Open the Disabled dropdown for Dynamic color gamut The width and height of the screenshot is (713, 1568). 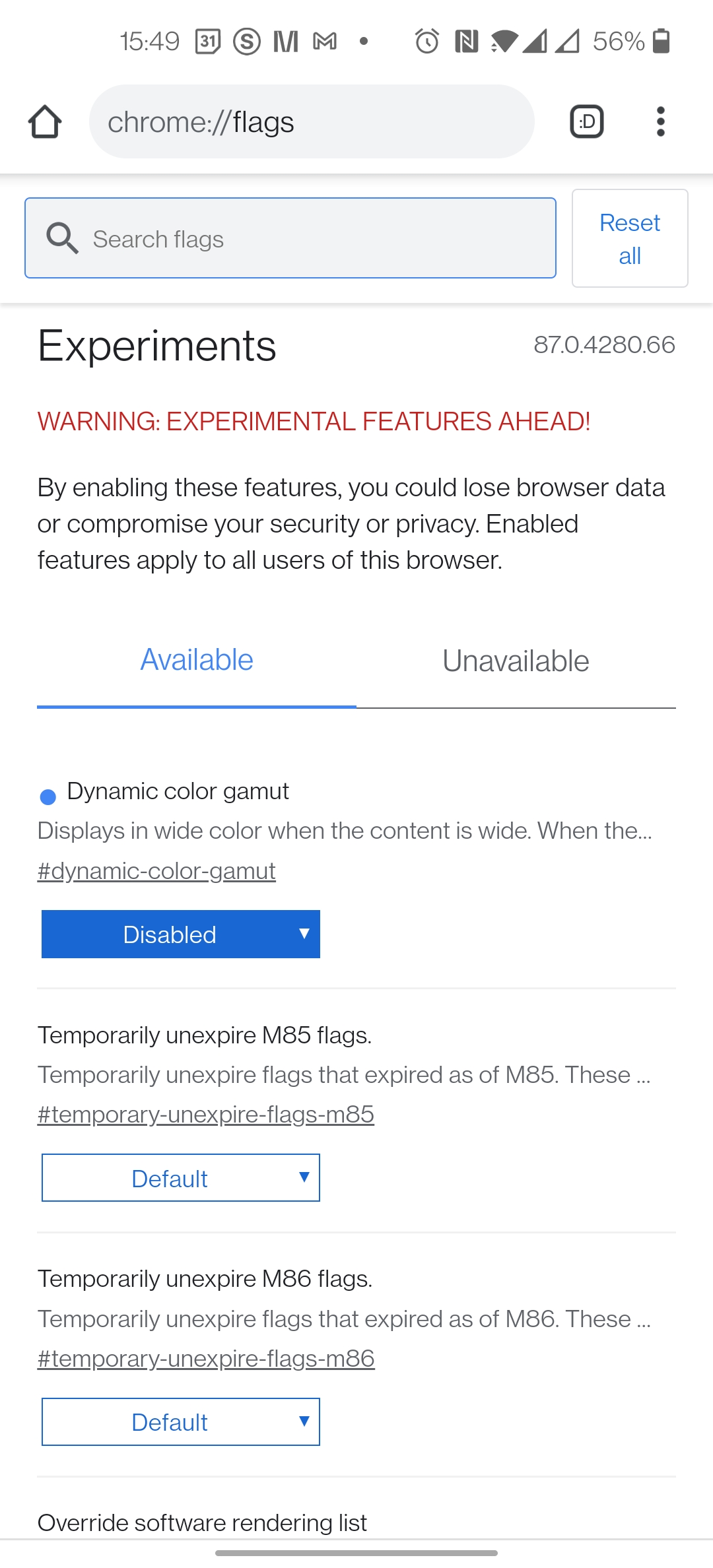(x=181, y=934)
